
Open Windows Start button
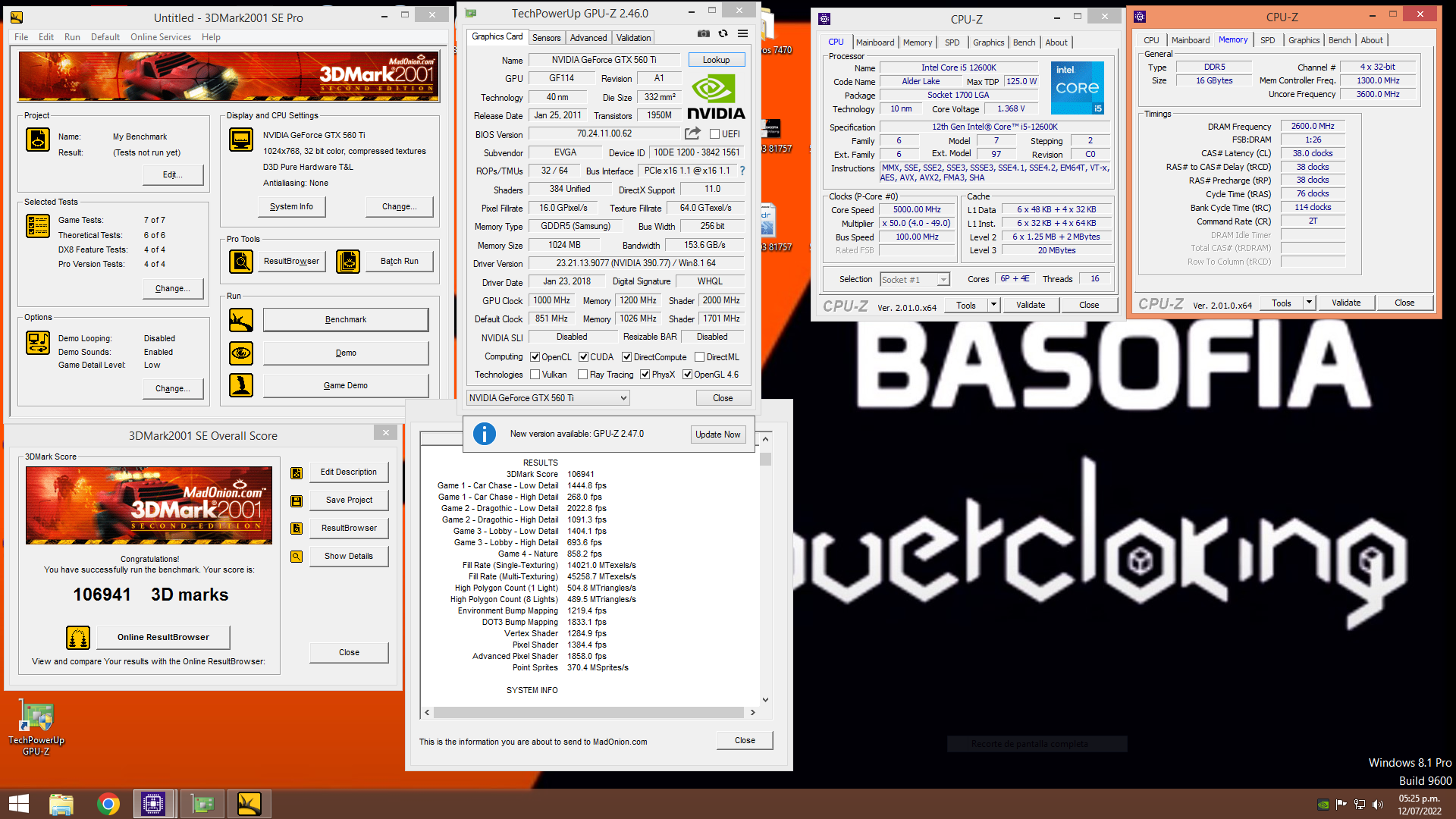pyautogui.click(x=18, y=804)
